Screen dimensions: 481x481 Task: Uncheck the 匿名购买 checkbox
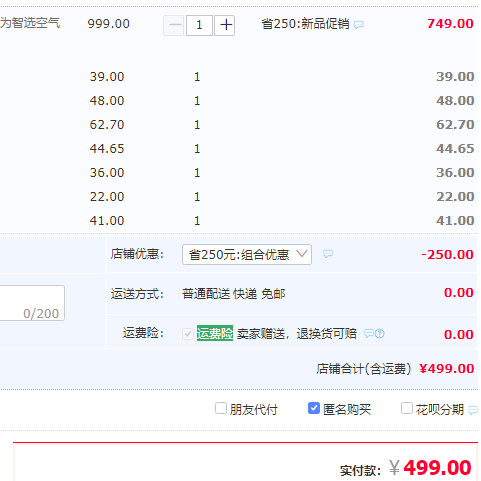(x=314, y=408)
